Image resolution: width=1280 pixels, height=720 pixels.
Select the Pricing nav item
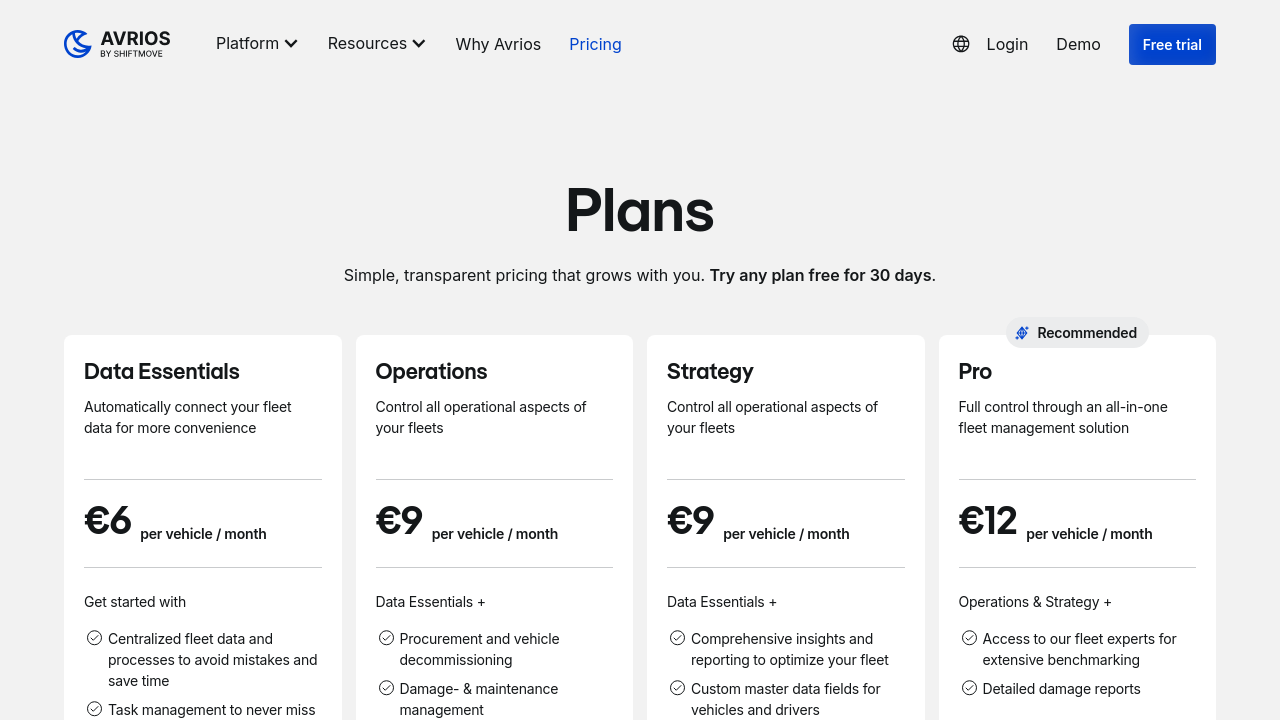(x=595, y=44)
